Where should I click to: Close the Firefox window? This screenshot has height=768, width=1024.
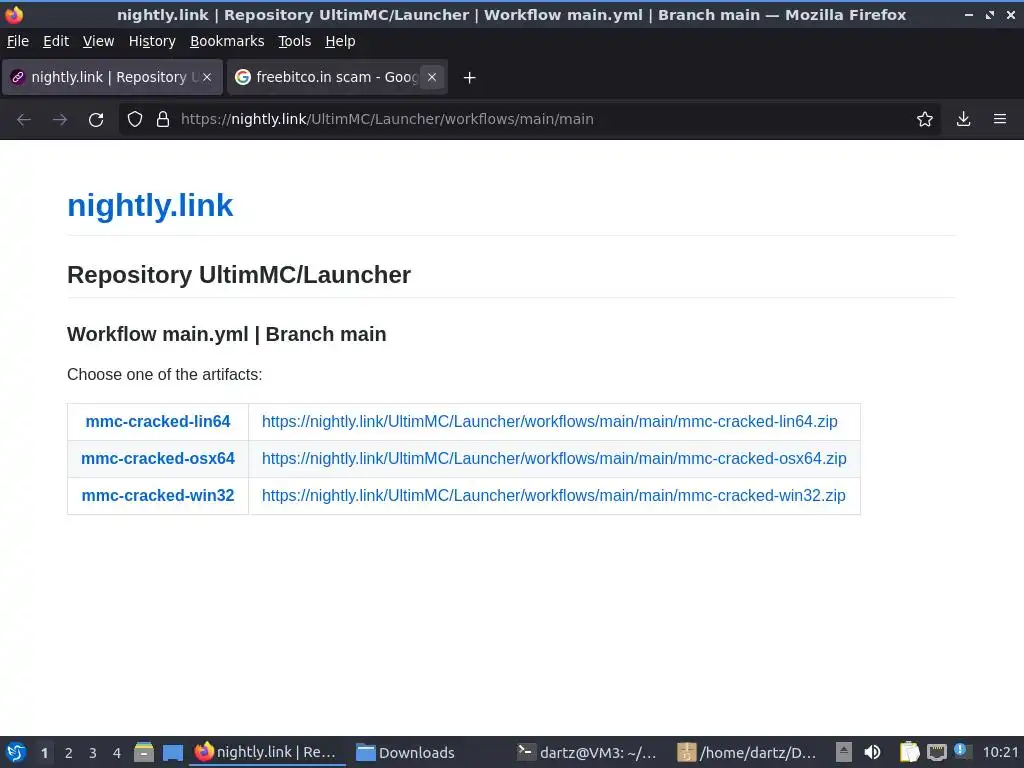[x=1011, y=14]
